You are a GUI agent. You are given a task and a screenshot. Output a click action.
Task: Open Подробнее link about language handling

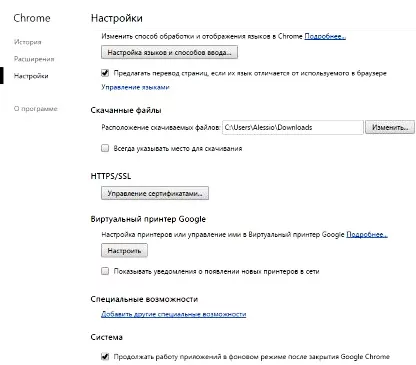coord(325,36)
